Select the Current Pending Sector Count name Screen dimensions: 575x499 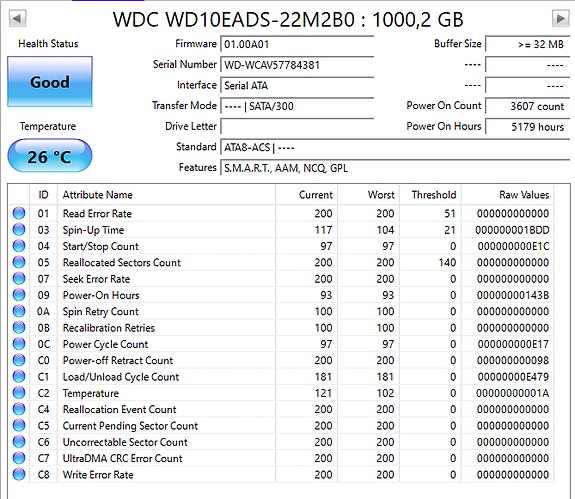click(x=130, y=426)
